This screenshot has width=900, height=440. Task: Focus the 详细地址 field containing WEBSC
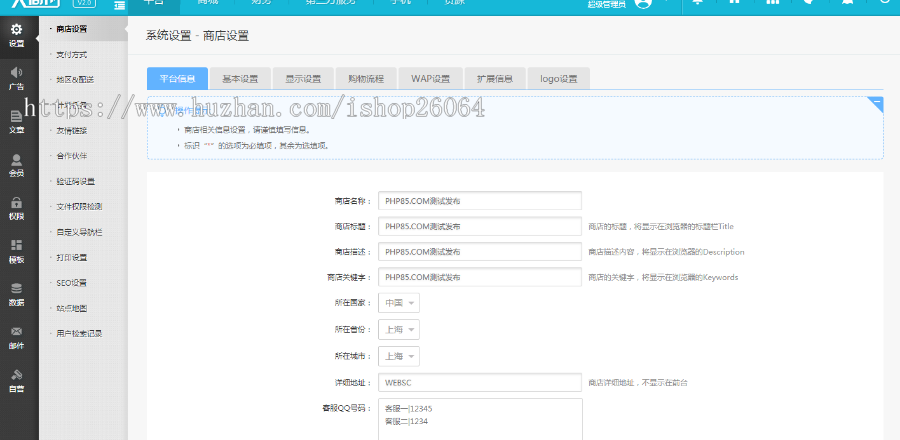tap(480, 382)
